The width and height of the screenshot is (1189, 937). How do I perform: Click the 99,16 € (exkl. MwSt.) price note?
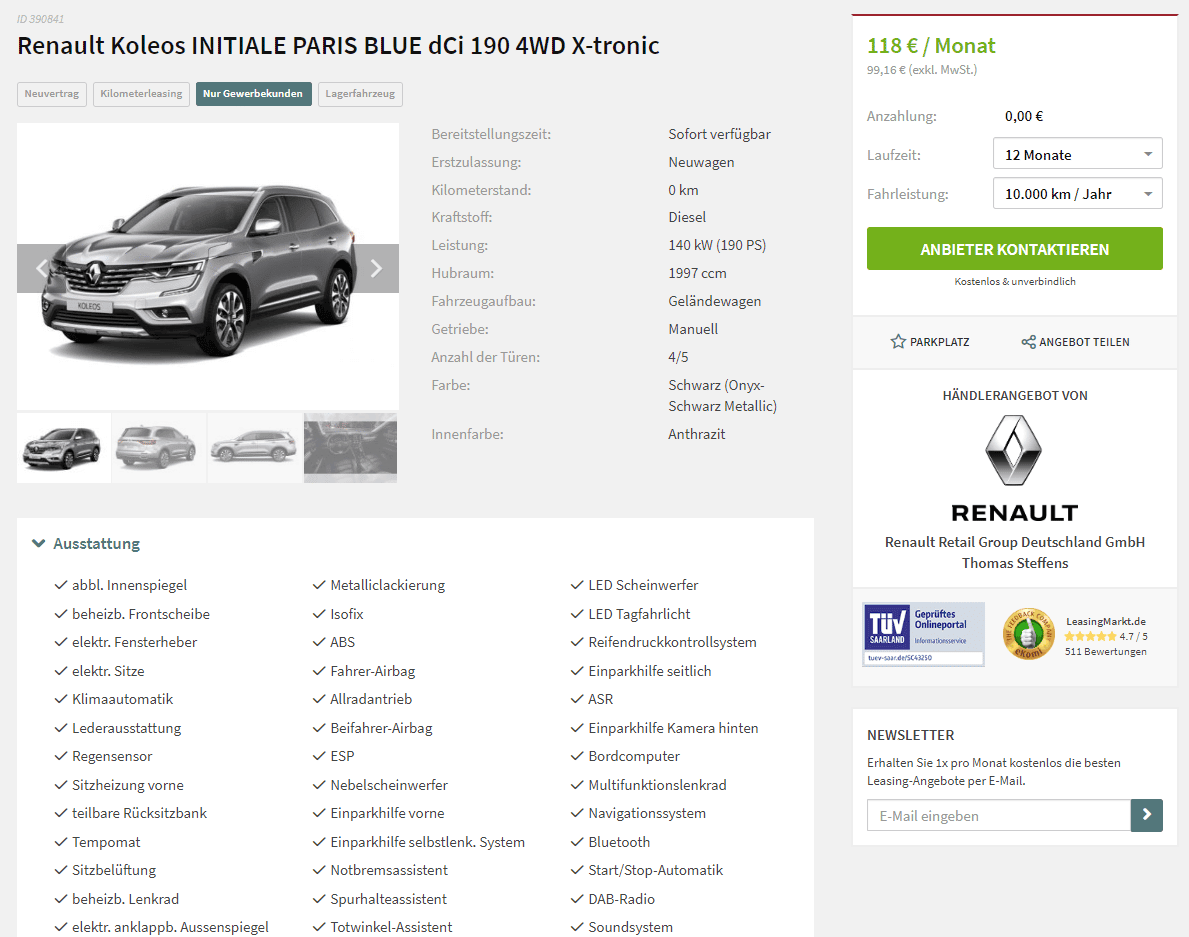click(x=921, y=70)
